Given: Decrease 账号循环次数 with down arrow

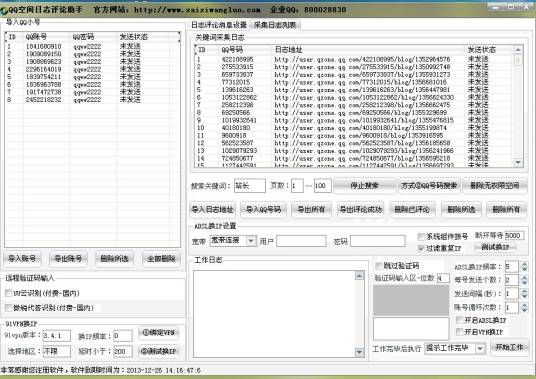Looking at the screenshot, I should [x=524, y=310].
